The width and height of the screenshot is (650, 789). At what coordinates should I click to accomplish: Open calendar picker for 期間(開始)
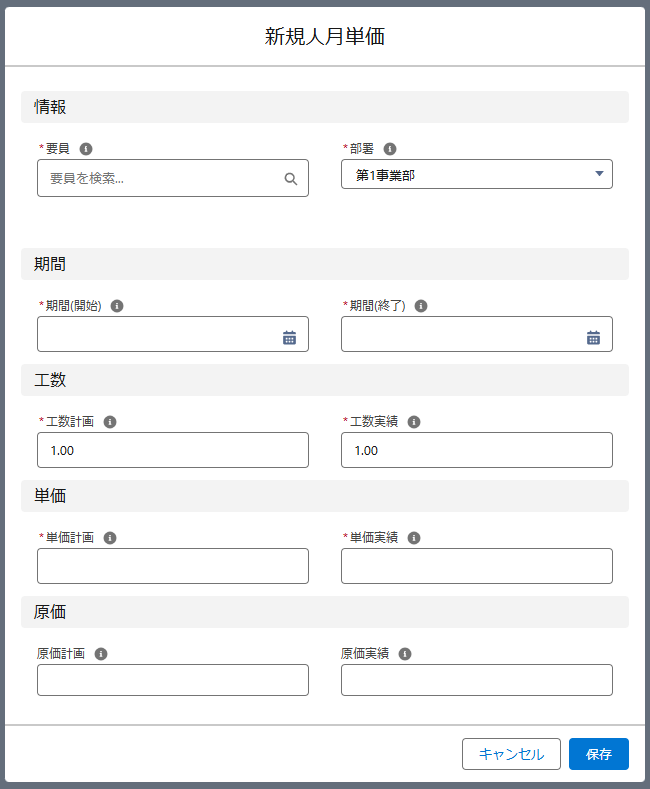pyautogui.click(x=289, y=338)
